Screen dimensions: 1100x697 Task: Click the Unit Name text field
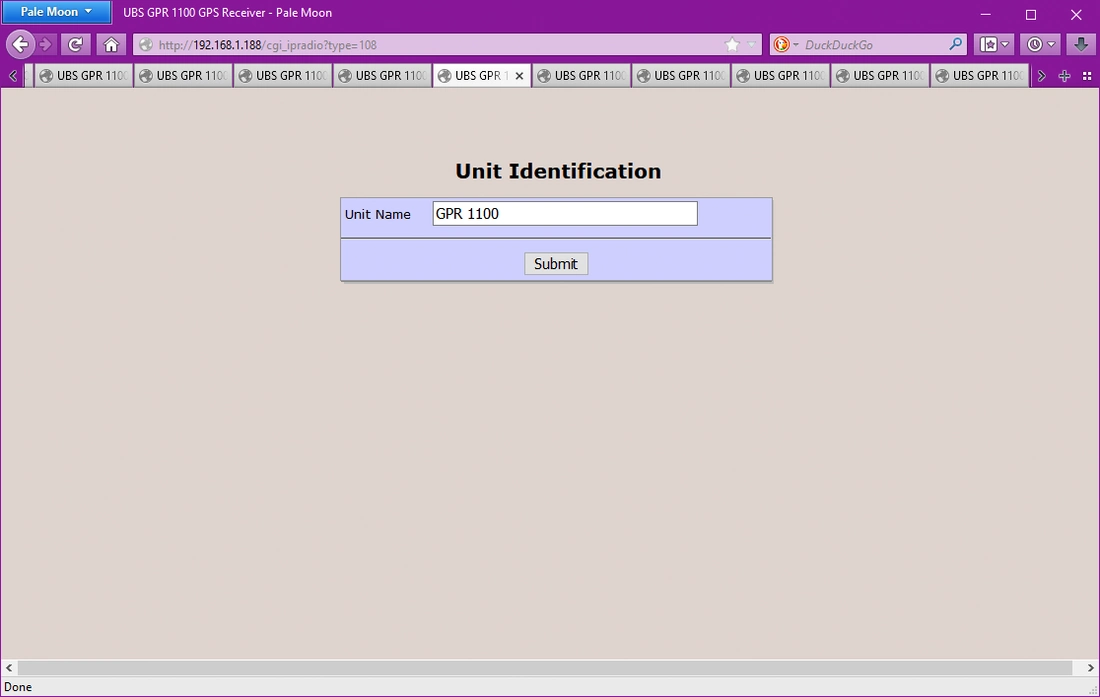click(565, 214)
